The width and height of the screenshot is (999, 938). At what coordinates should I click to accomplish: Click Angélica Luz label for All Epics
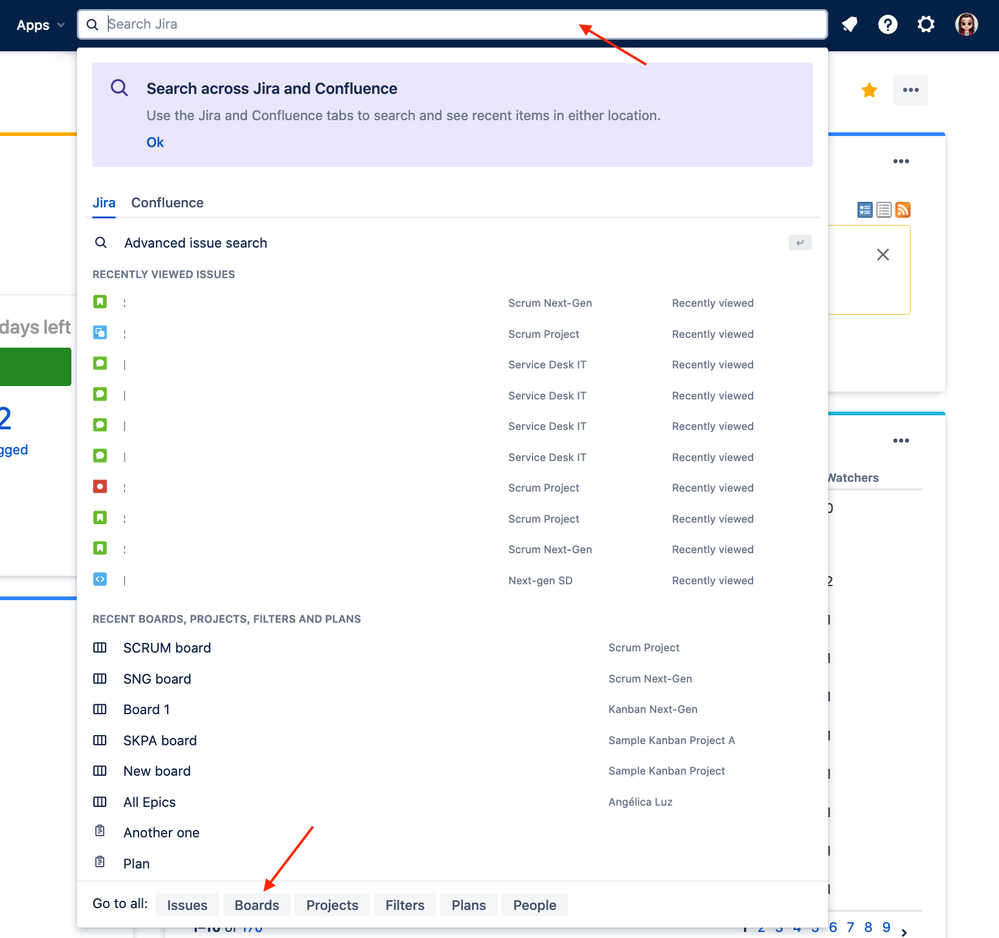coord(640,802)
